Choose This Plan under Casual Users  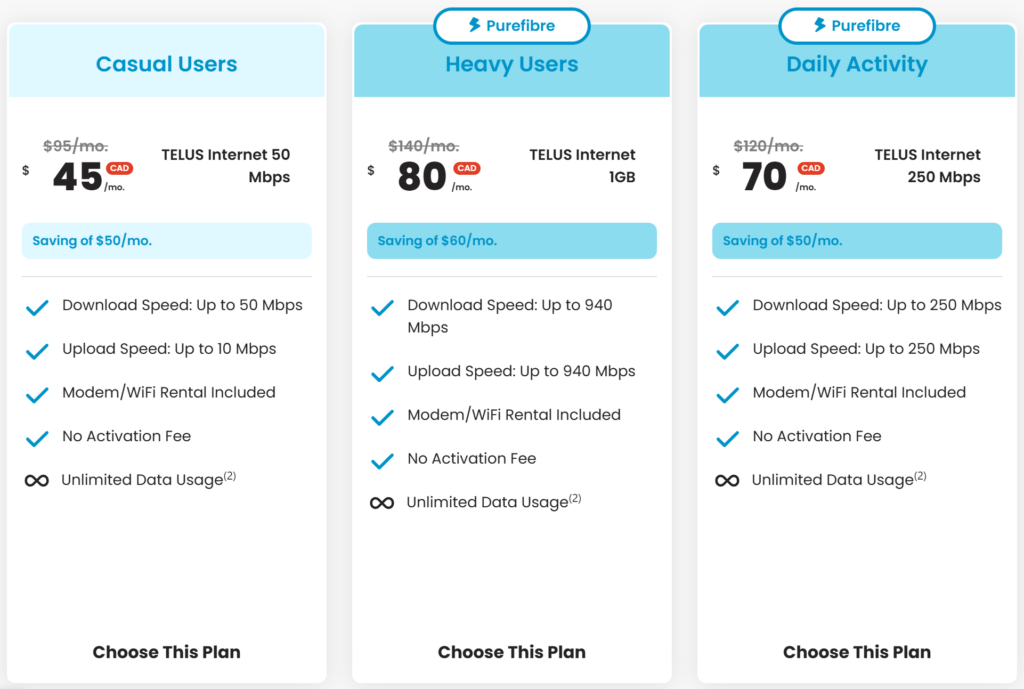pos(166,652)
